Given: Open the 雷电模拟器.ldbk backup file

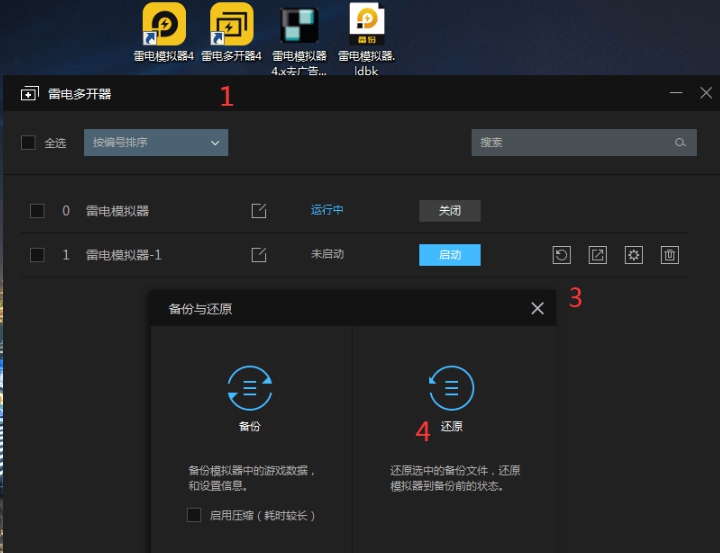Looking at the screenshot, I should [366, 39].
